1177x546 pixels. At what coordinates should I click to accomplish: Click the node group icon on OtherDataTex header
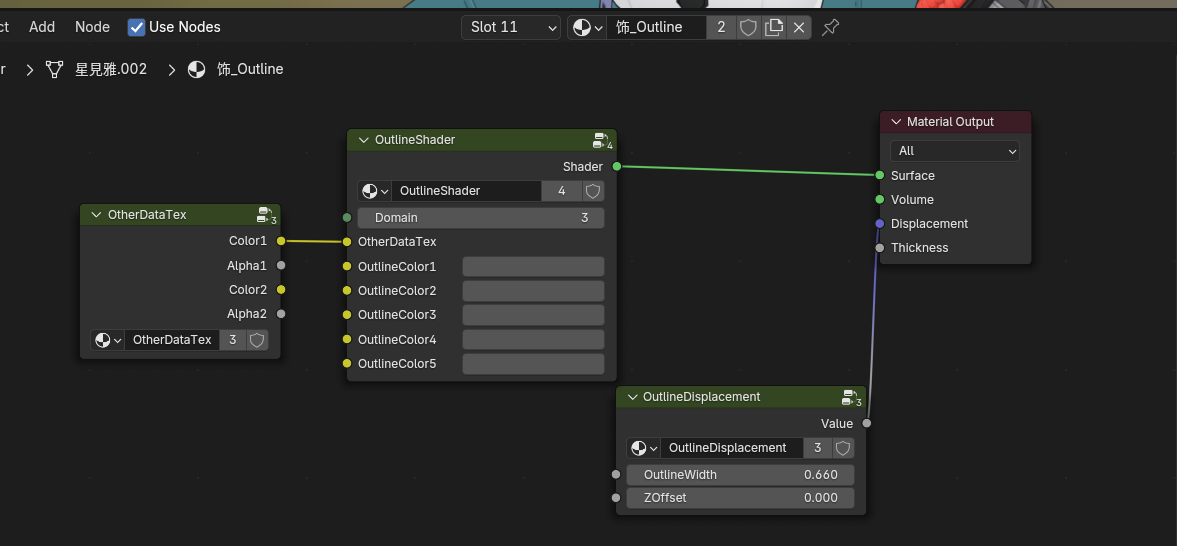click(x=265, y=214)
